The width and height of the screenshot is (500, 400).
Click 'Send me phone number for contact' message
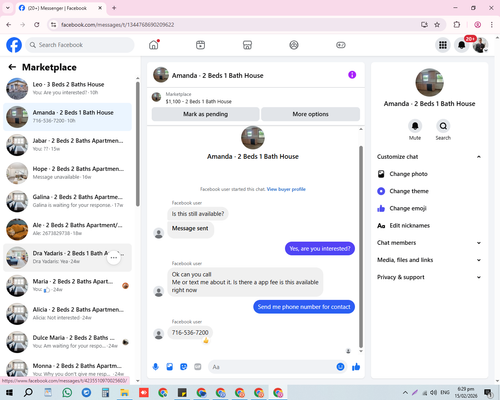[304, 307]
